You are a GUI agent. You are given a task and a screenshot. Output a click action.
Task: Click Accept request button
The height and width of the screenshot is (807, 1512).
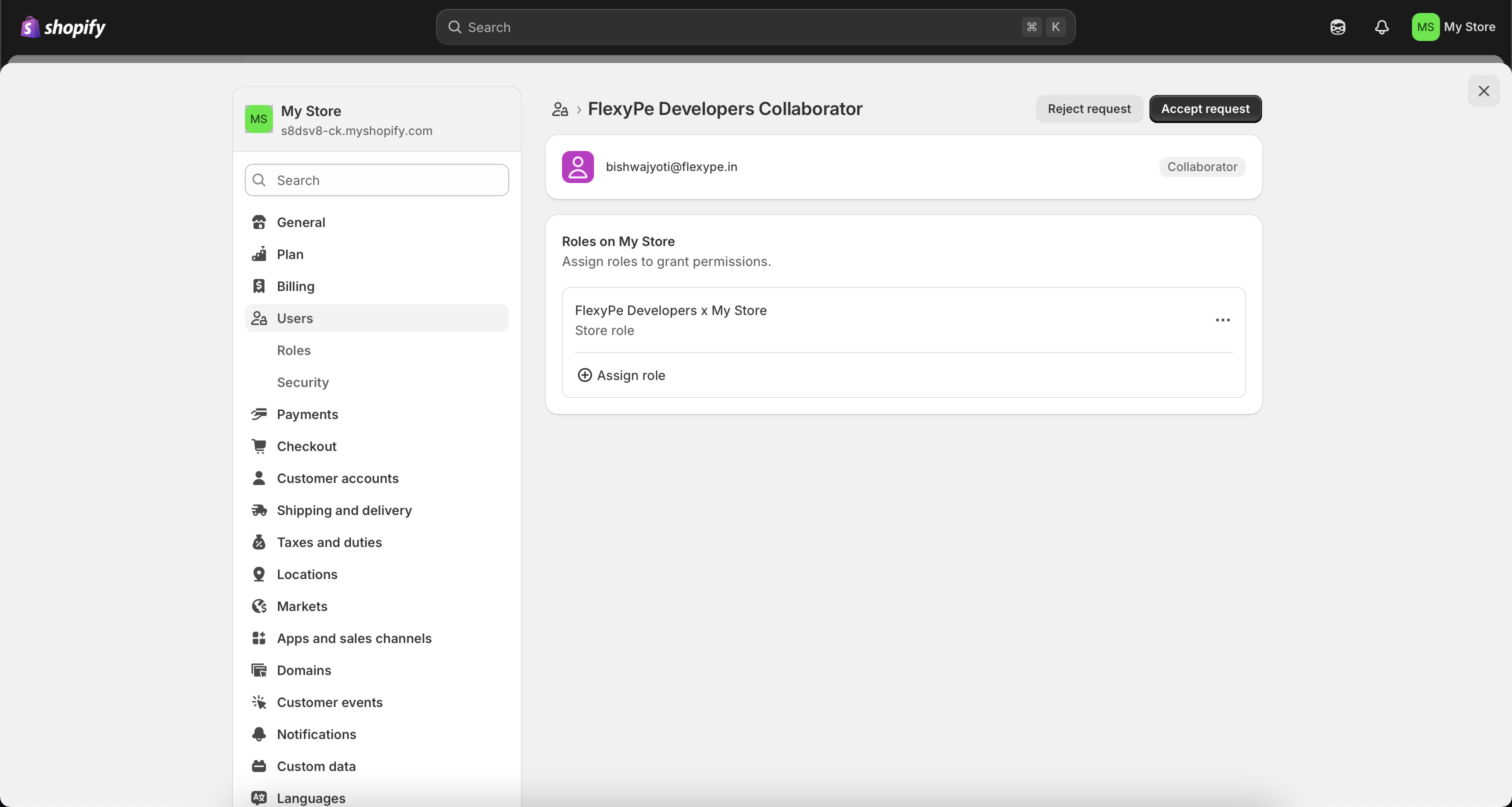1204,109
